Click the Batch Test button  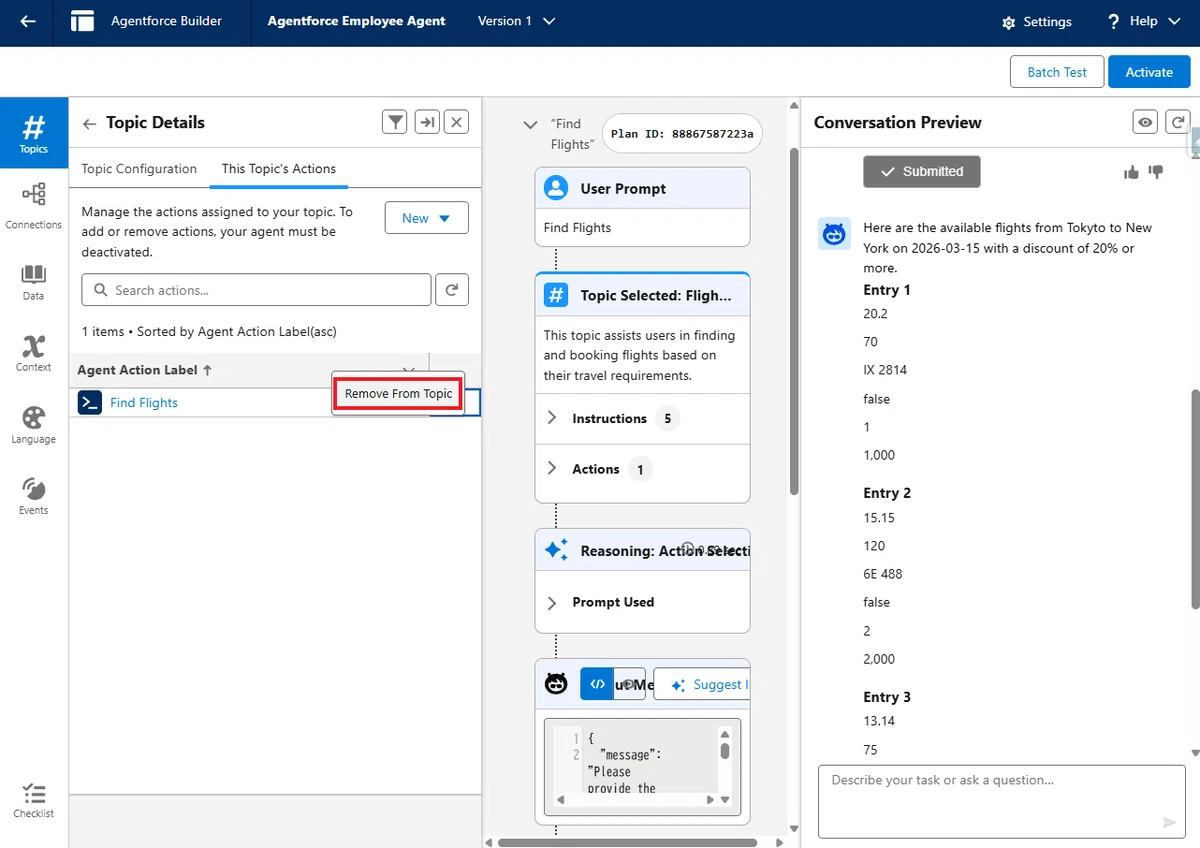[1057, 72]
